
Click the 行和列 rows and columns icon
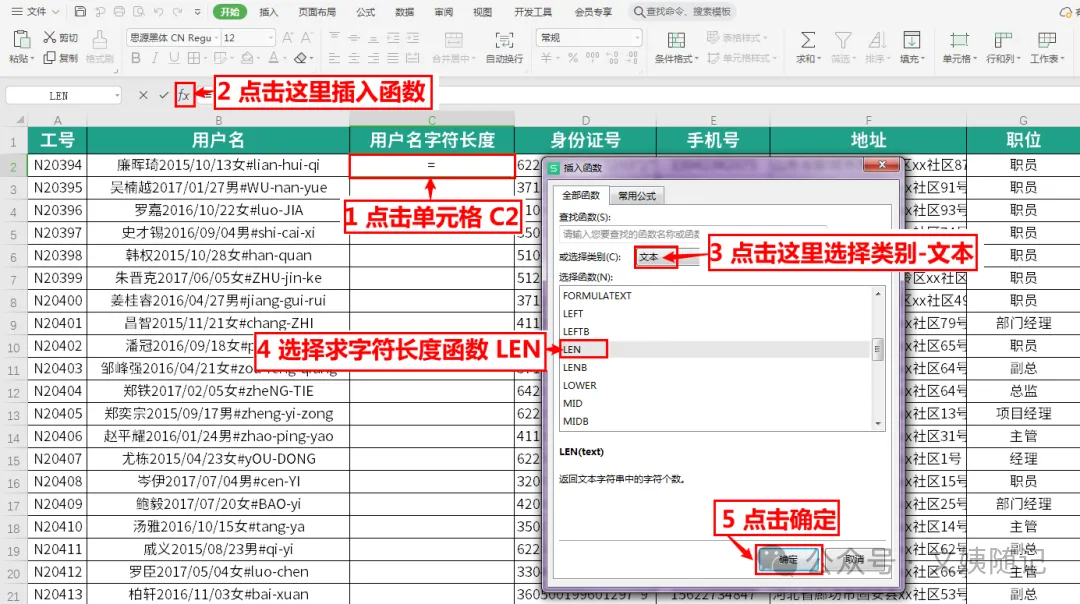pyautogui.click(x=1003, y=40)
